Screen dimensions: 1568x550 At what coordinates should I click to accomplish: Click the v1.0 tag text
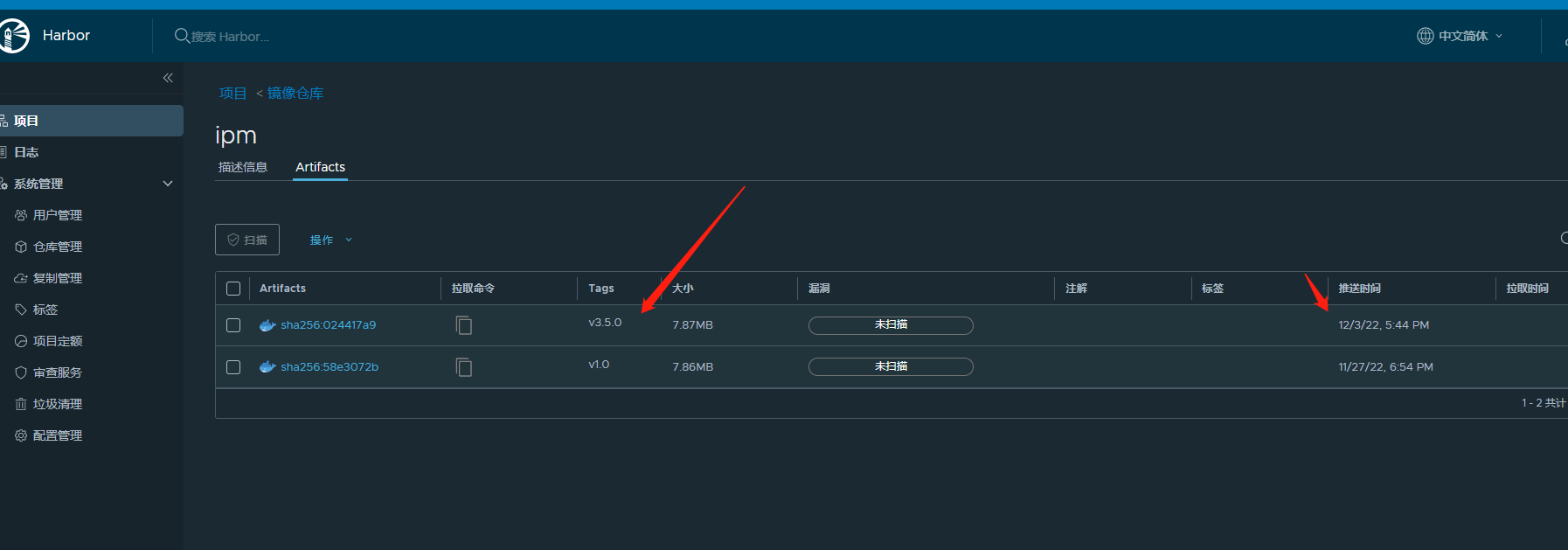(x=599, y=365)
